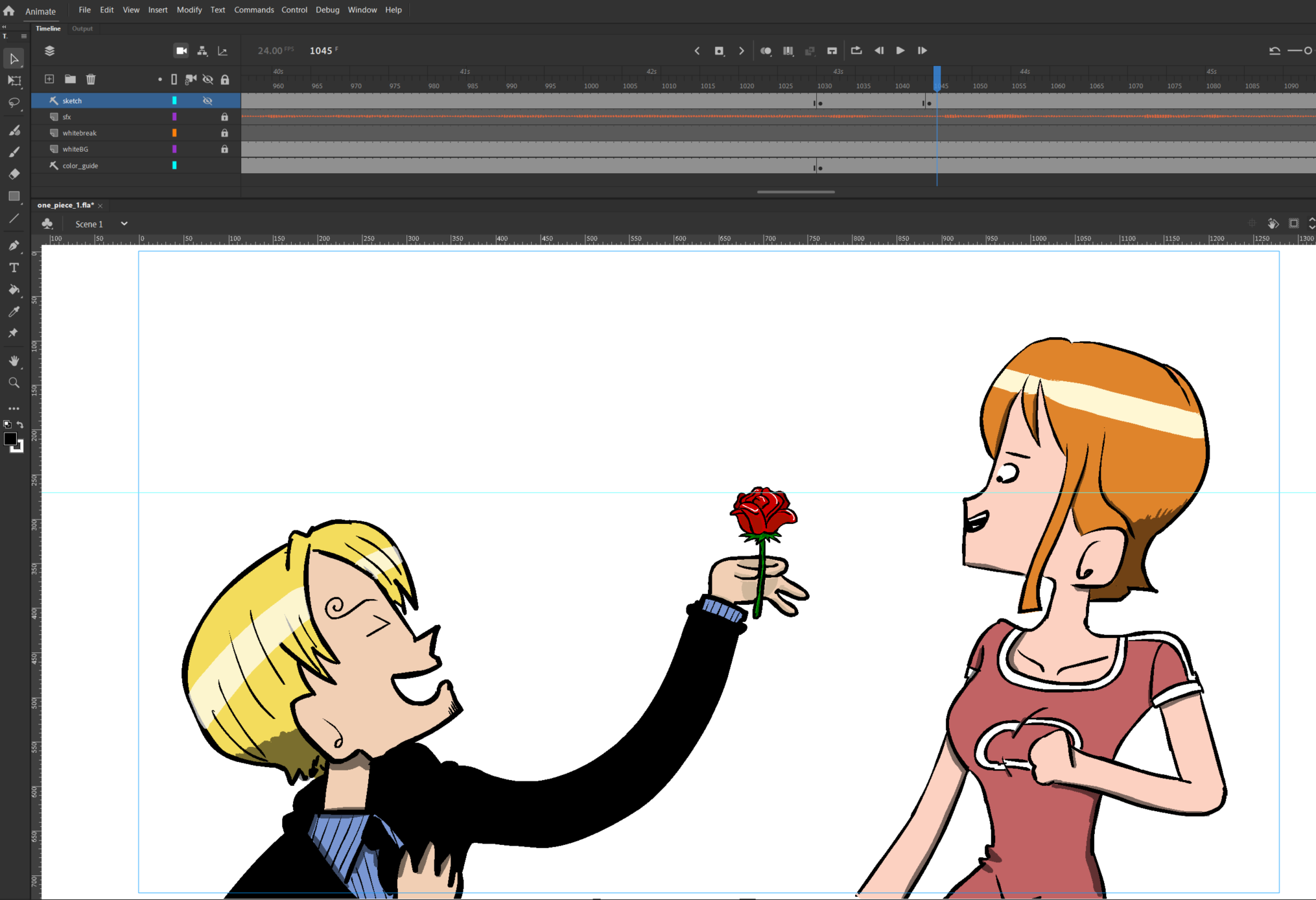The width and height of the screenshot is (1316, 900).
Task: Step forward one frame
Action: pyautogui.click(x=922, y=51)
